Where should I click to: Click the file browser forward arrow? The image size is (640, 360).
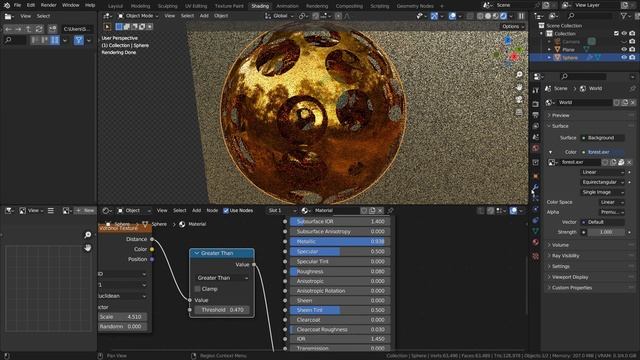tap(18, 29)
